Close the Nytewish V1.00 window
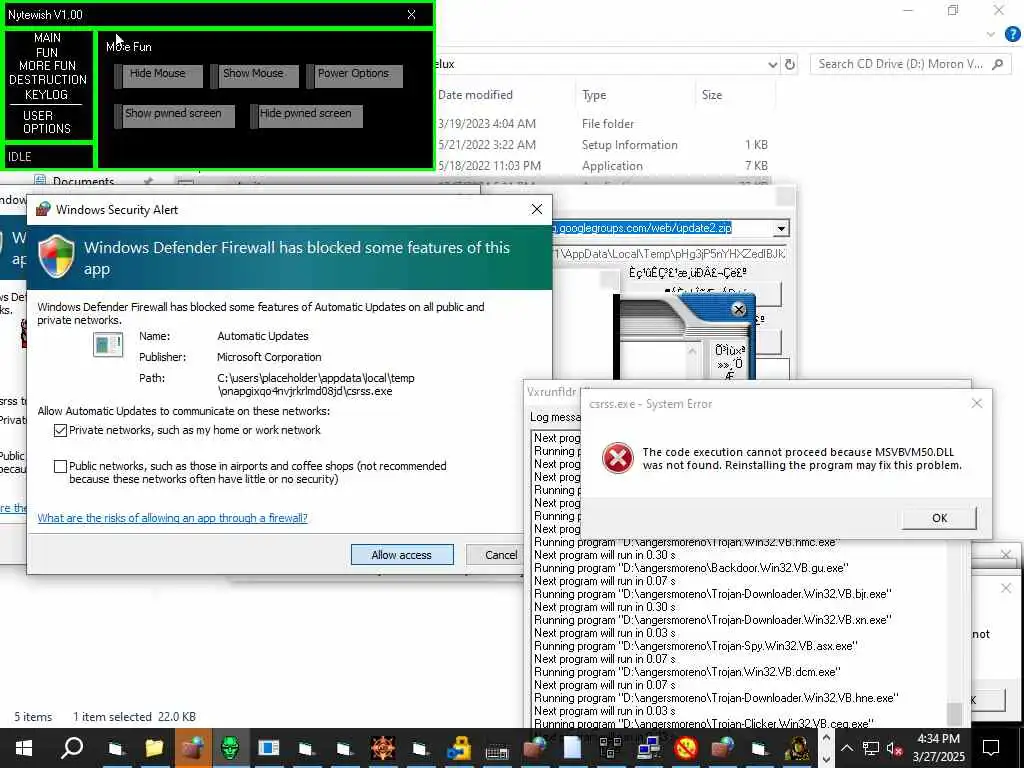Image resolution: width=1024 pixels, height=768 pixels. tap(411, 14)
